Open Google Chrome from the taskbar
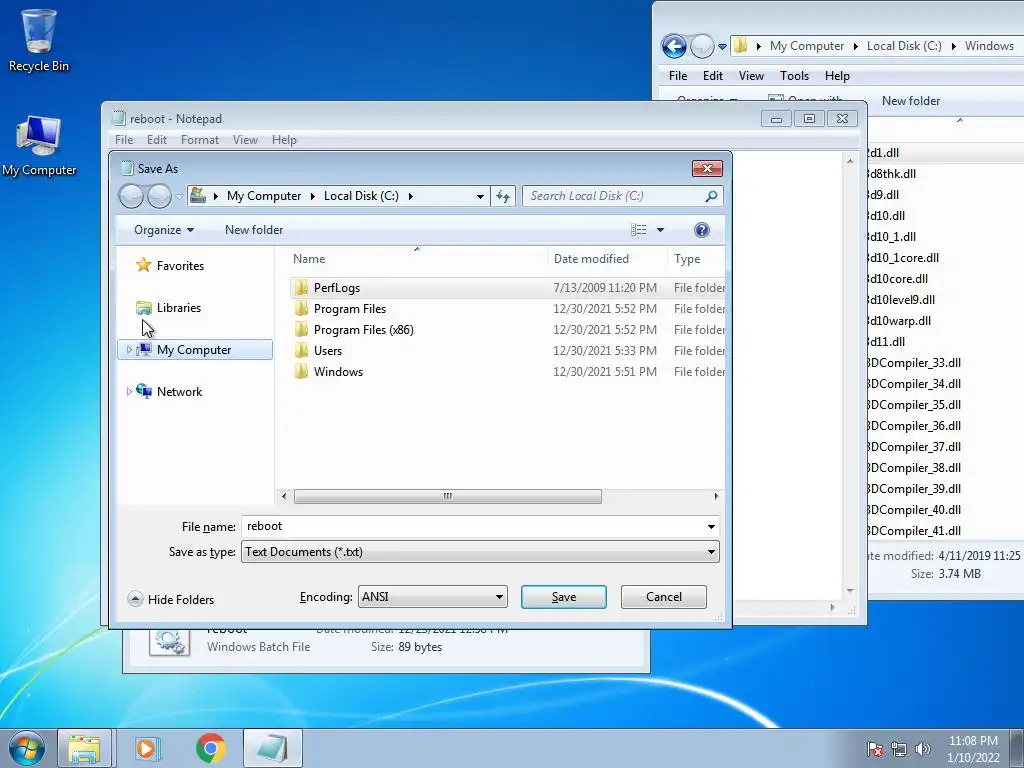This screenshot has height=768, width=1024. (x=210, y=748)
